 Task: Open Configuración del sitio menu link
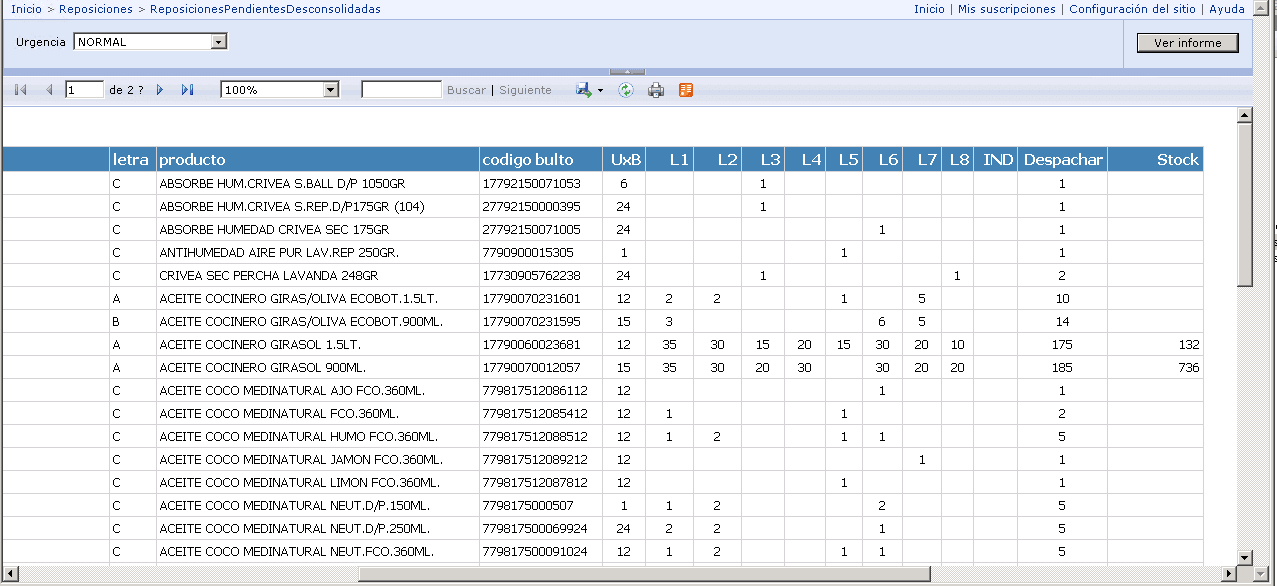1132,9
